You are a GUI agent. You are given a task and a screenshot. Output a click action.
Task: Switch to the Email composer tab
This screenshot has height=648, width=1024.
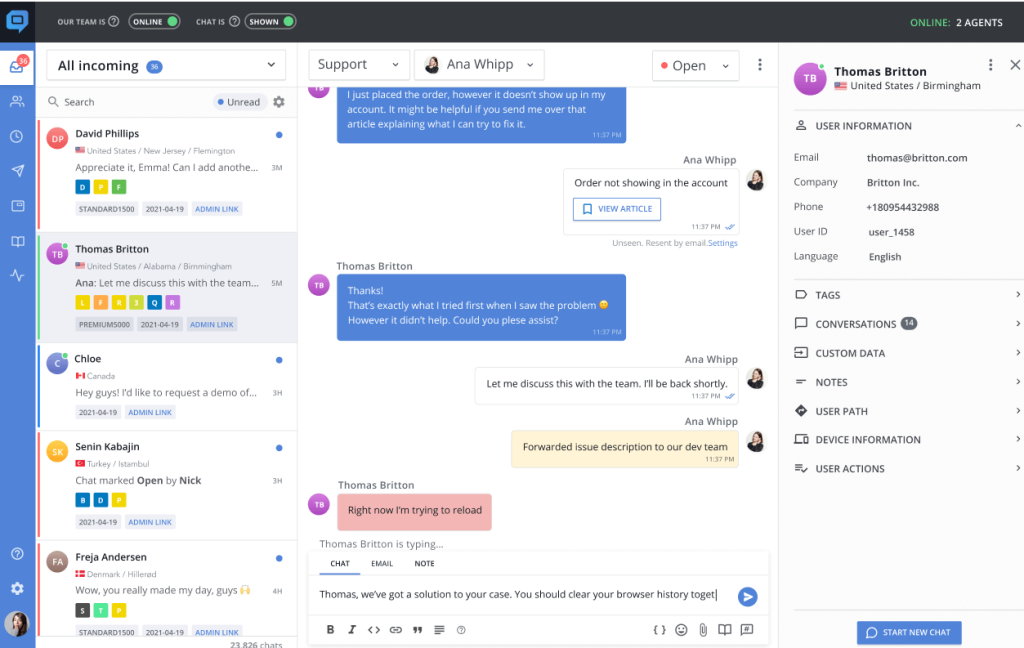point(382,563)
